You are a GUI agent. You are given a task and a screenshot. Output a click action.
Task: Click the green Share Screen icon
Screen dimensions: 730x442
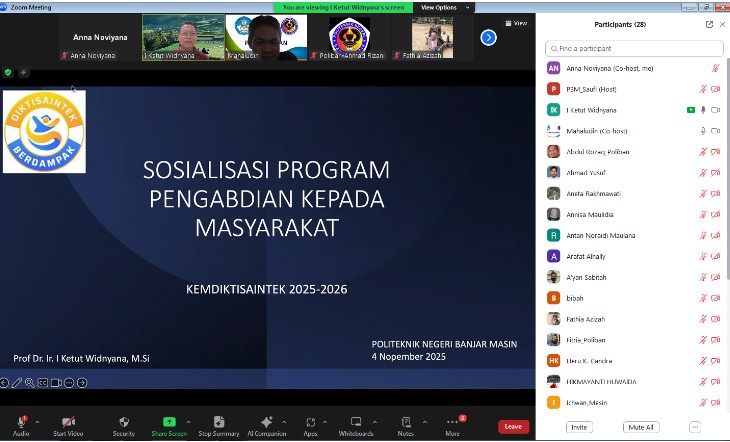pyautogui.click(x=169, y=422)
